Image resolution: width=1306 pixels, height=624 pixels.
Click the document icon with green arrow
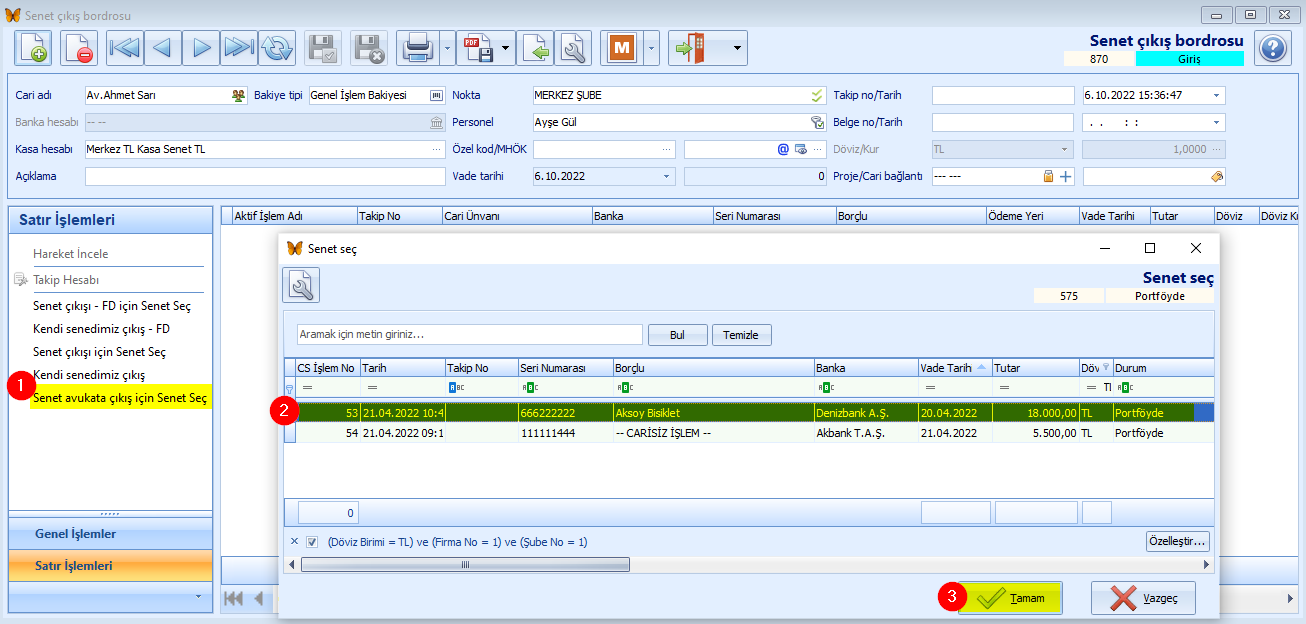tap(535, 47)
